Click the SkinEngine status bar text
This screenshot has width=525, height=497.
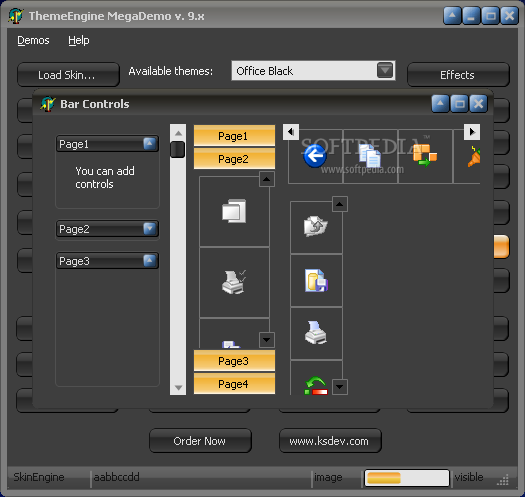pos(39,477)
